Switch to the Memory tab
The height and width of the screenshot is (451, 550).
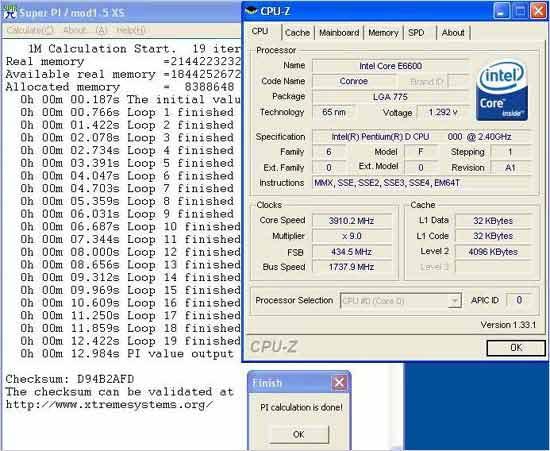pyautogui.click(x=383, y=33)
